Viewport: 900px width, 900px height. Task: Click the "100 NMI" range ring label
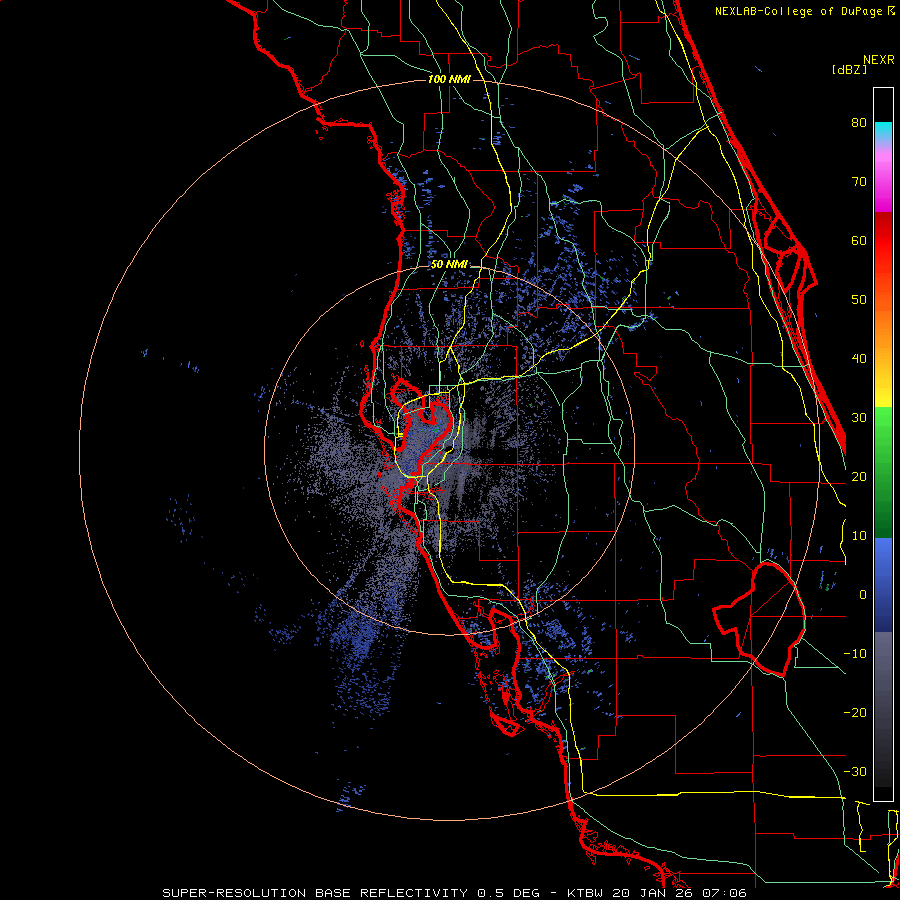pyautogui.click(x=449, y=79)
